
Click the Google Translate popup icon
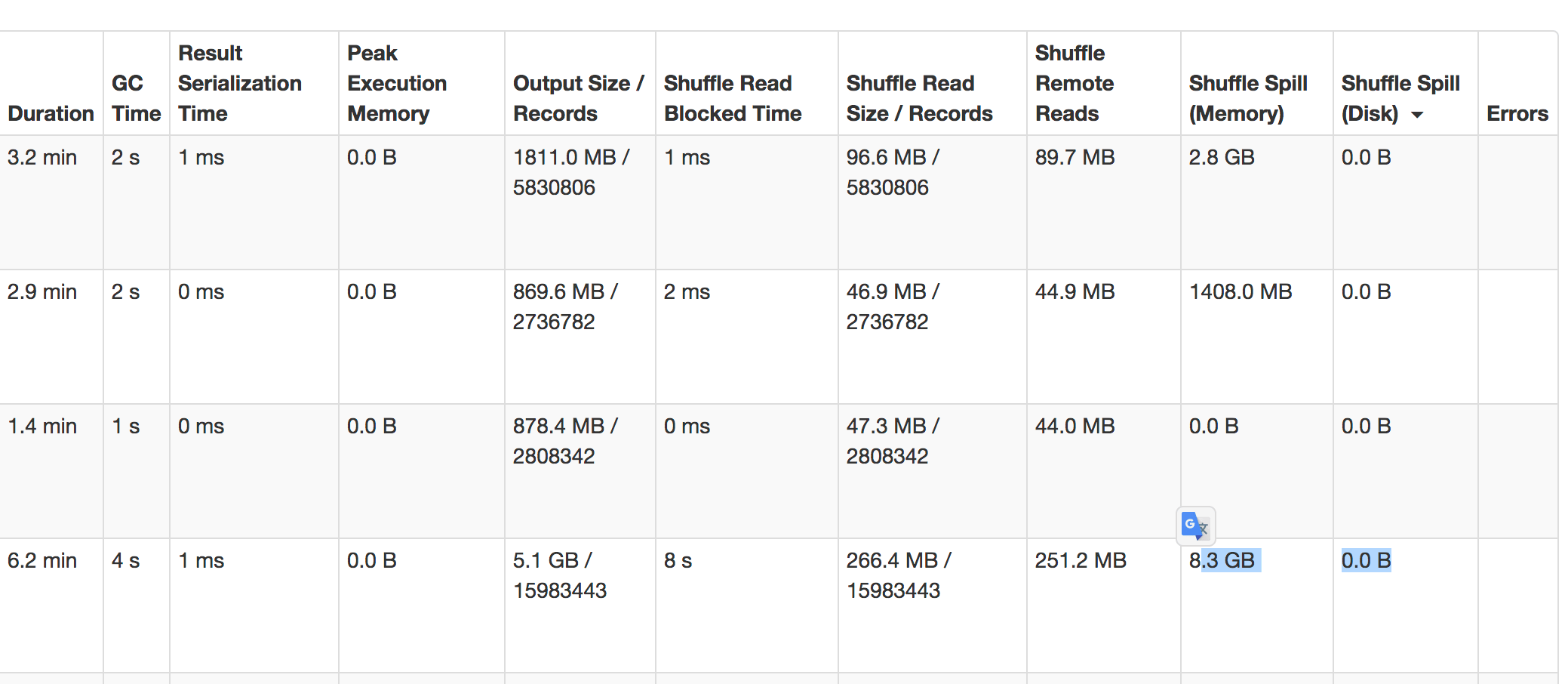click(1195, 525)
